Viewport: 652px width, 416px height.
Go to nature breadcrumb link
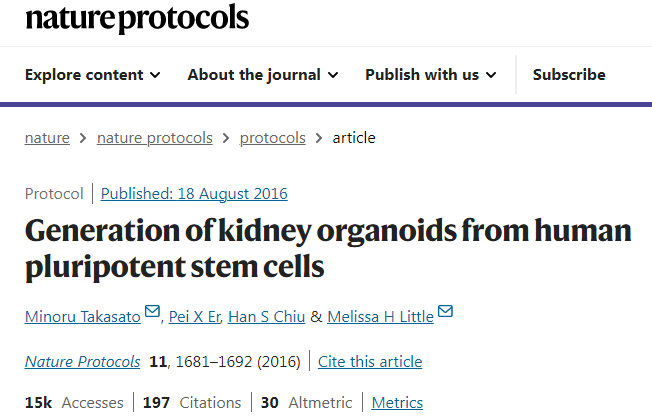pyautogui.click(x=47, y=138)
